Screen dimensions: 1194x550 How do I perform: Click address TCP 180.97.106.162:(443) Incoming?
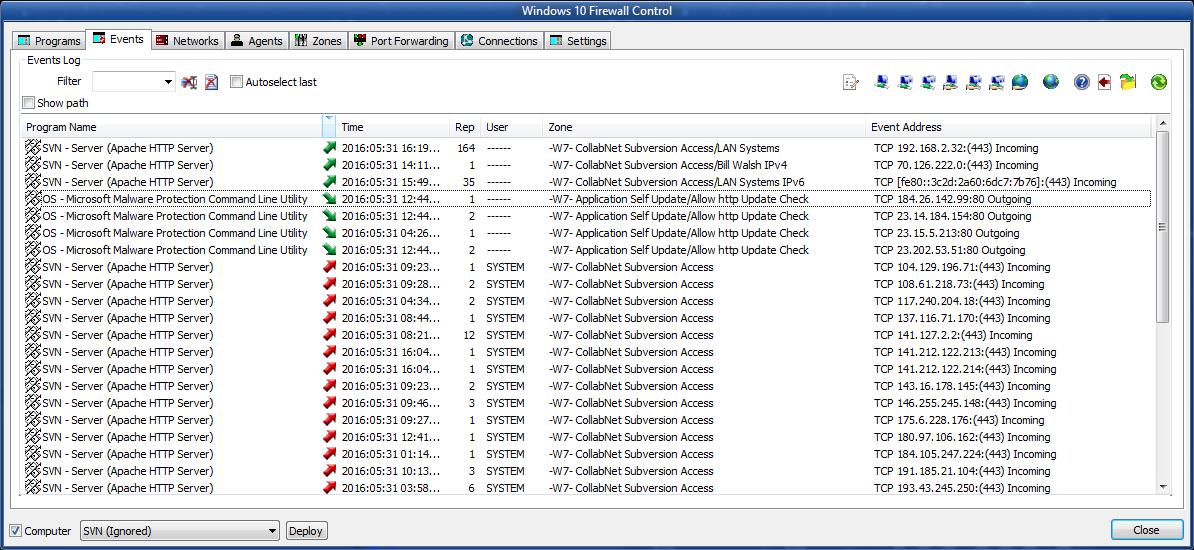pos(962,437)
